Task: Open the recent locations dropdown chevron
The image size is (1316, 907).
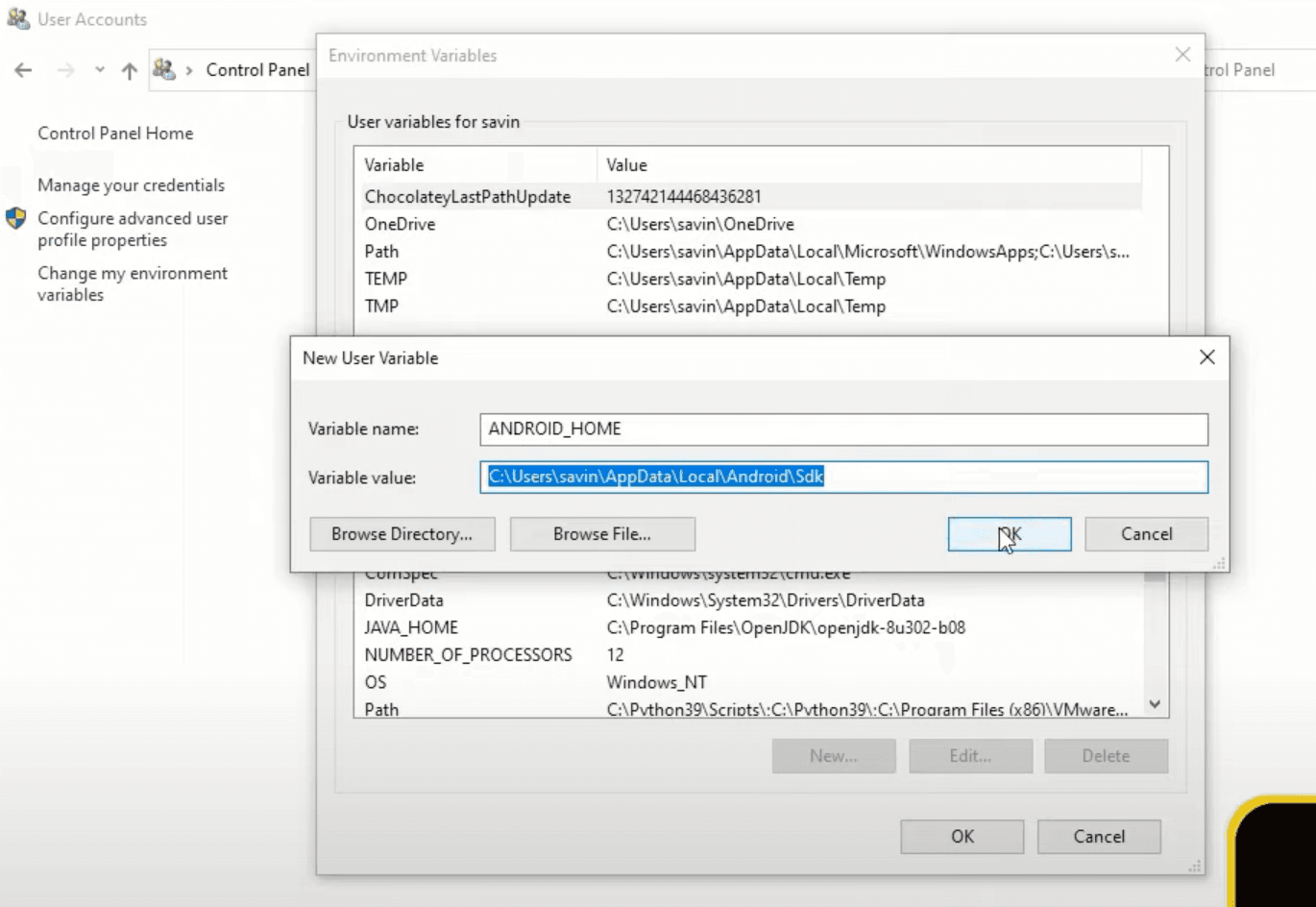Action: [x=99, y=70]
